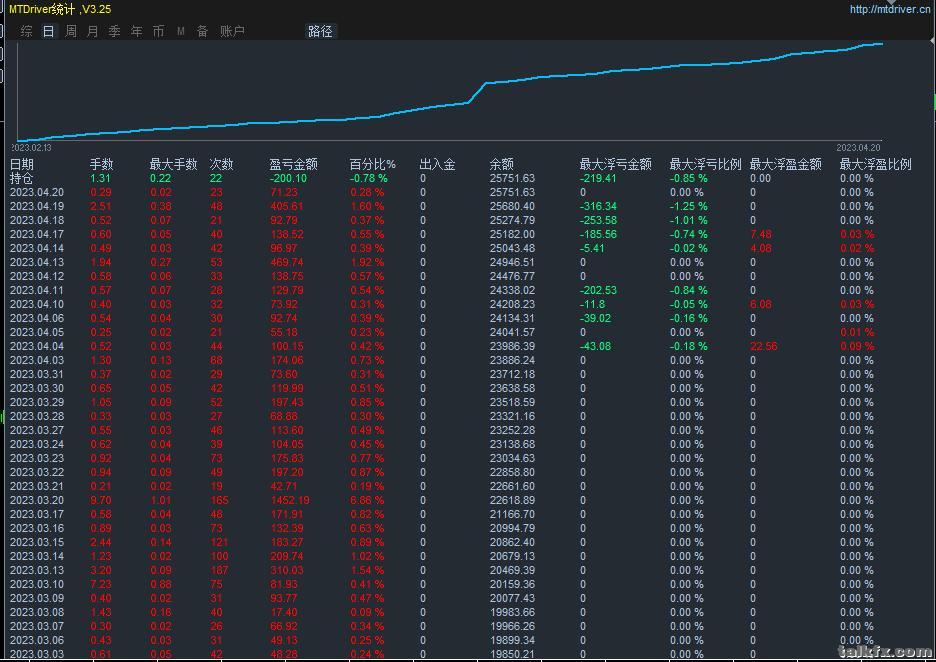Click the lot size value 8.70
The image size is (936, 662).
101,500
